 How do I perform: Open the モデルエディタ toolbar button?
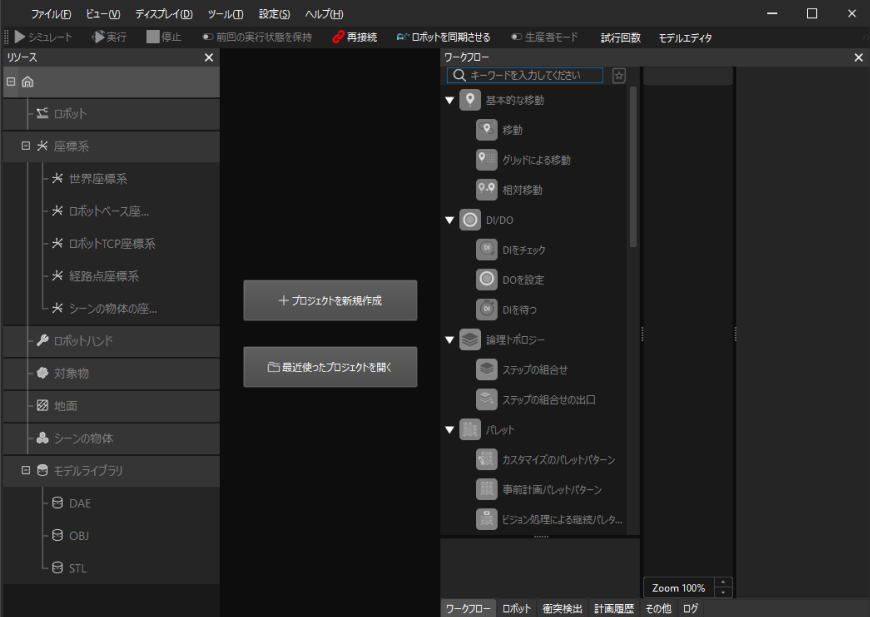click(x=685, y=38)
